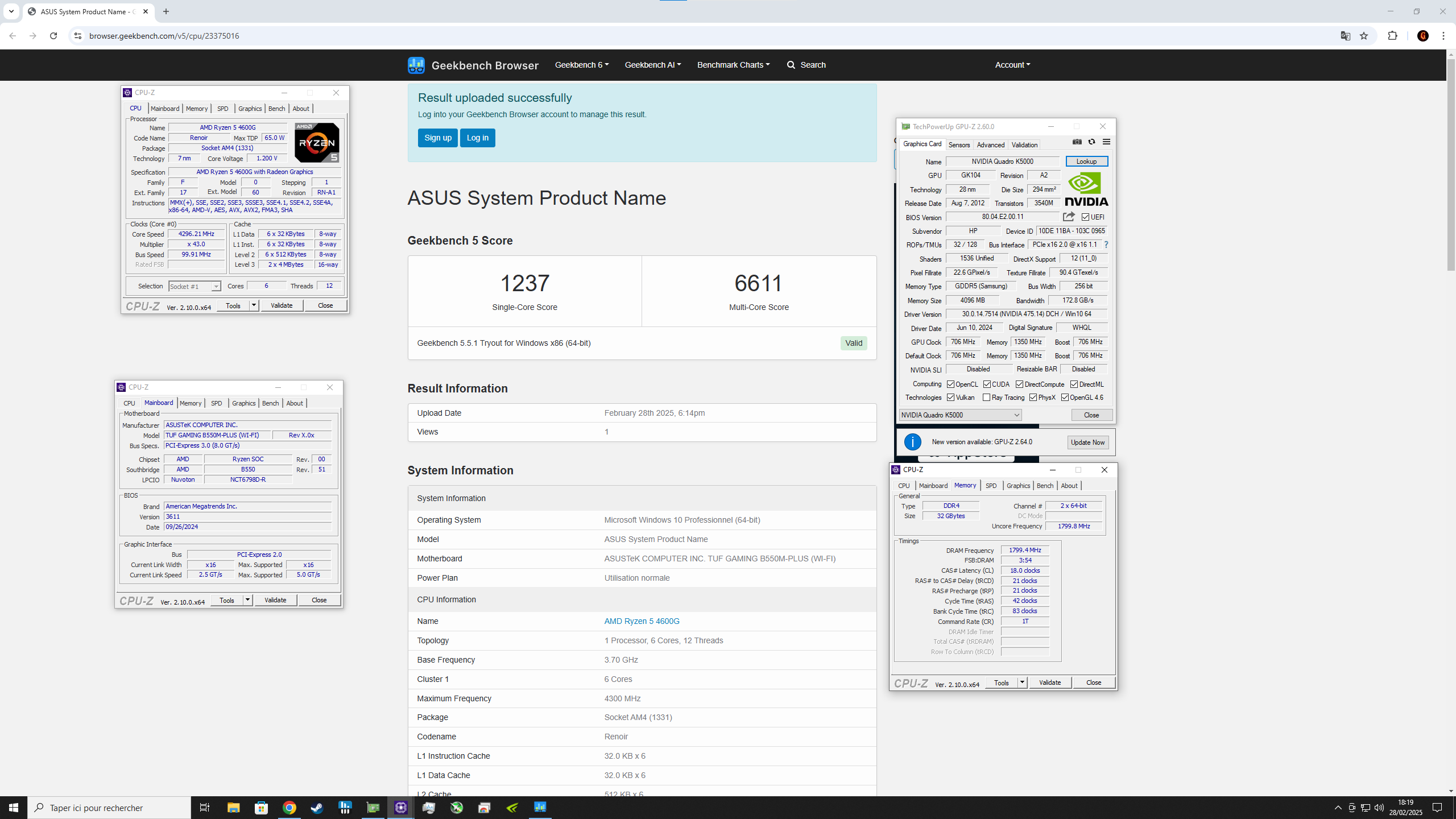This screenshot has width=1456, height=819.
Task: Open the Chrome tab search chevron
Action: 11,11
